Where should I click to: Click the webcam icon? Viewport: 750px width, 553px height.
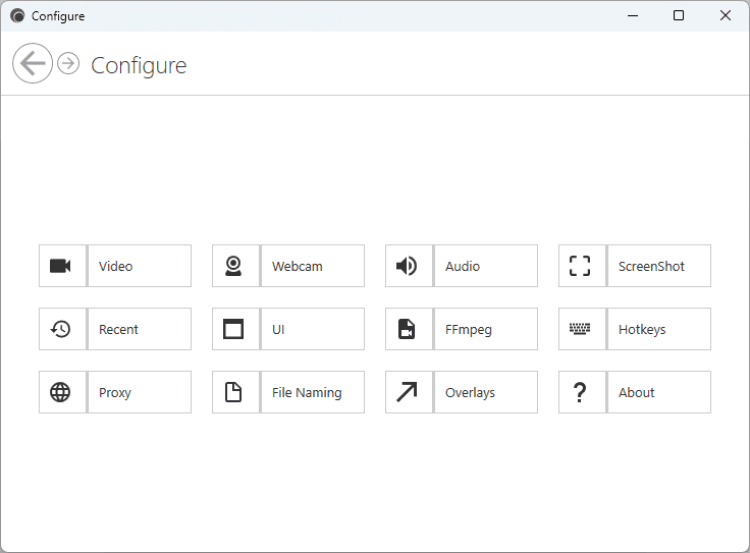click(234, 266)
